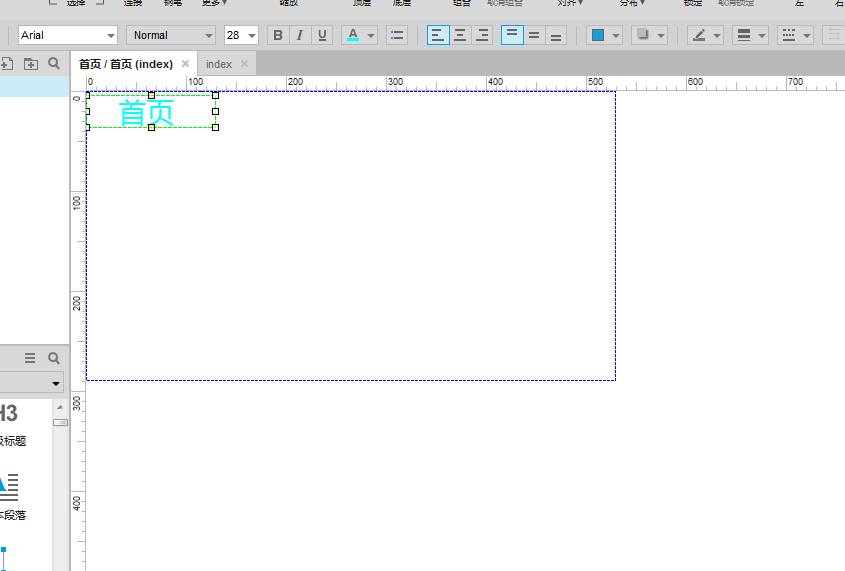Click the library panel scrollbar thumb
The image size is (845, 571).
(x=60, y=422)
